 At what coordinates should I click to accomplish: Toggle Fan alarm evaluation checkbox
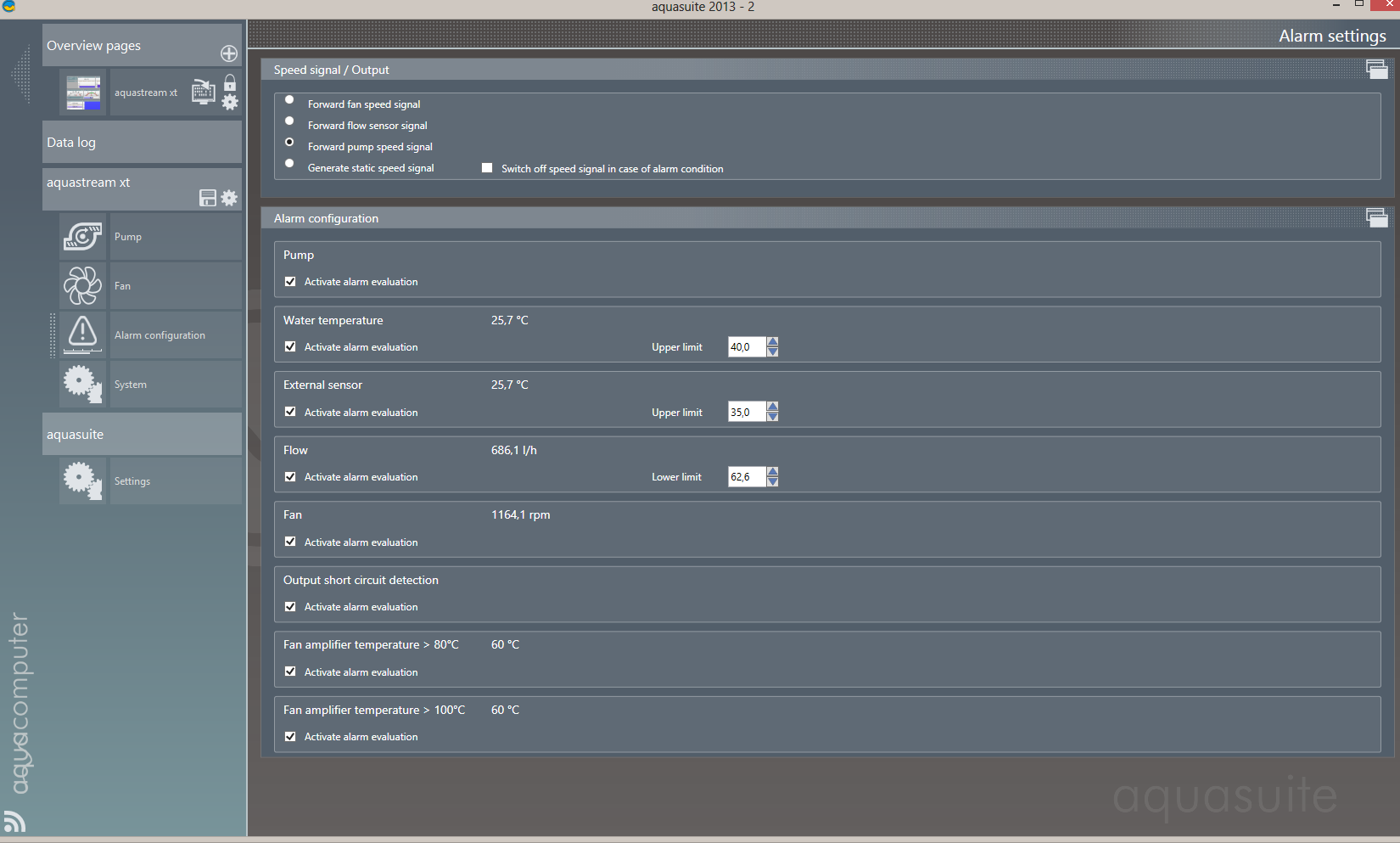coord(290,542)
